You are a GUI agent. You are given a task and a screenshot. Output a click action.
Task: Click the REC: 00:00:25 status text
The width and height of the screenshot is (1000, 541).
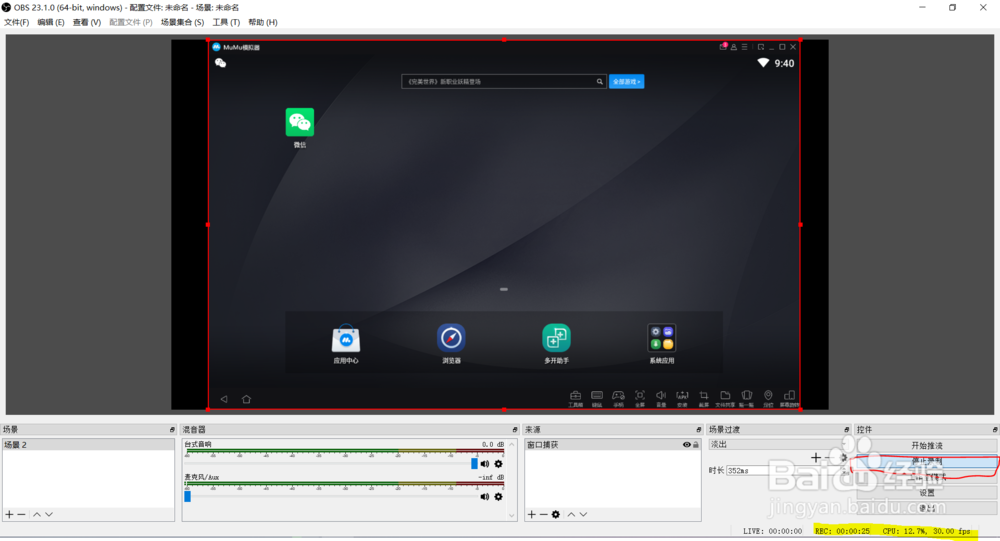pos(842,531)
